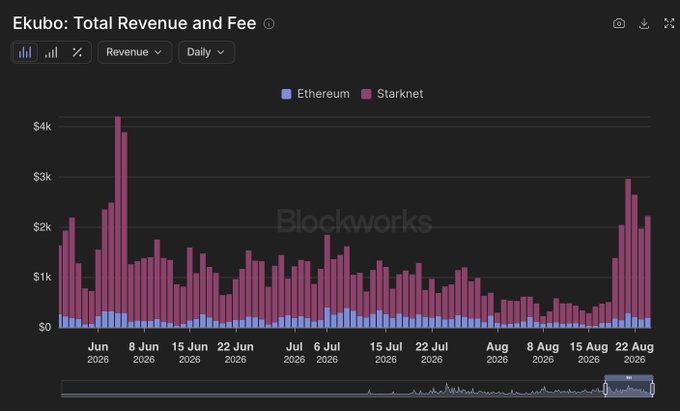The image size is (680, 411).
Task: Click the 15 Jul 2026 axis label
Action: [386, 353]
